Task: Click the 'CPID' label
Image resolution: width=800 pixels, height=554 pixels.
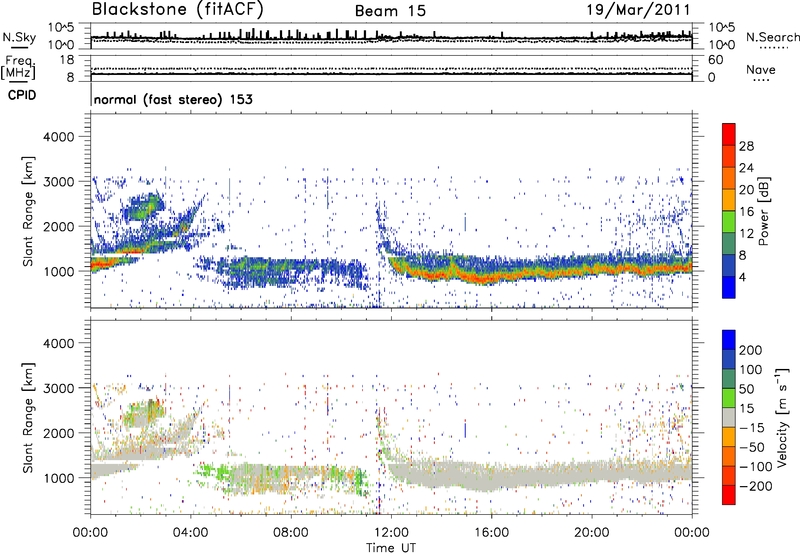Action: (x=22, y=95)
